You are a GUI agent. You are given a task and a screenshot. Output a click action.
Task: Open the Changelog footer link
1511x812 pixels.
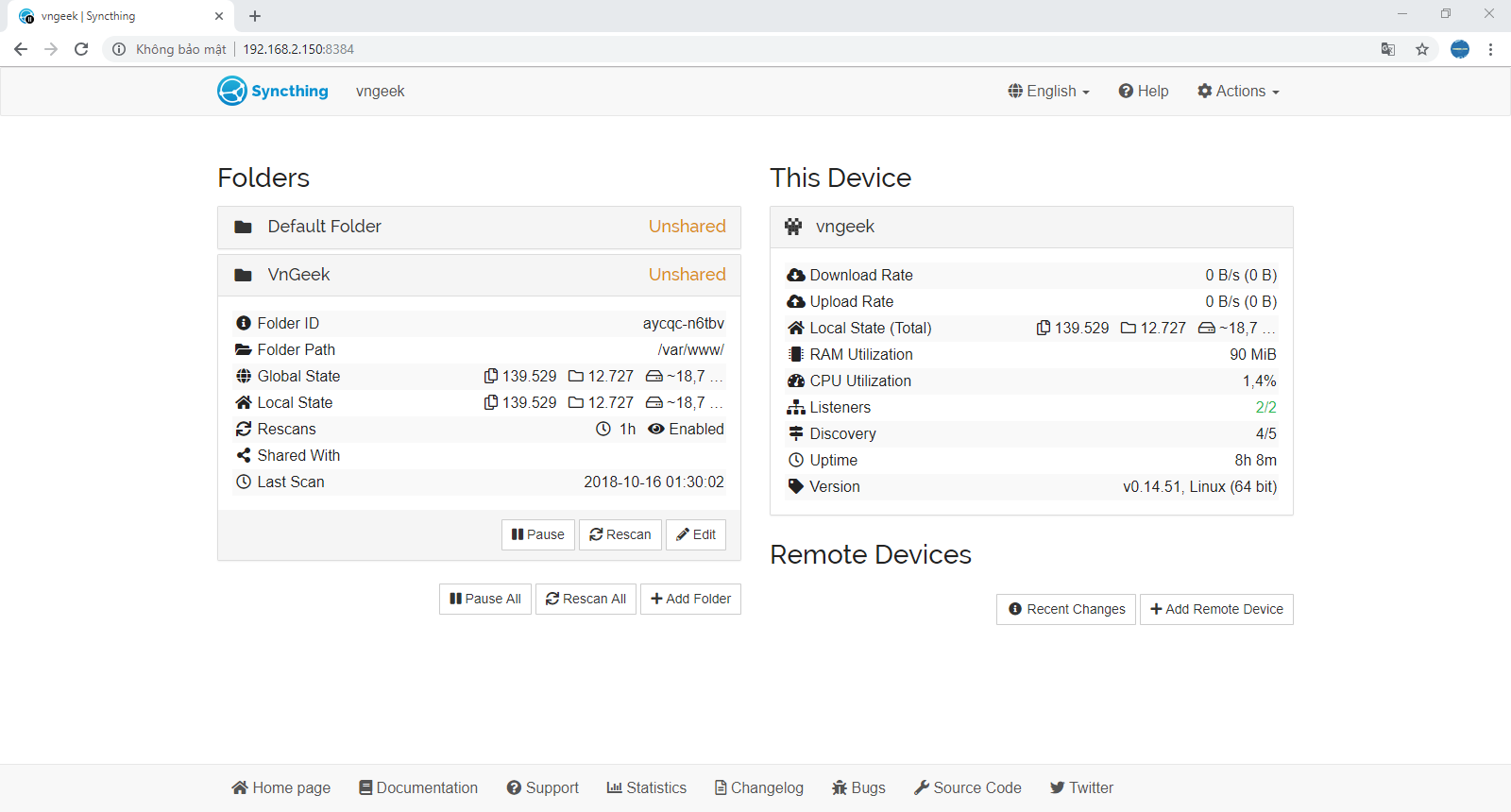(x=759, y=787)
